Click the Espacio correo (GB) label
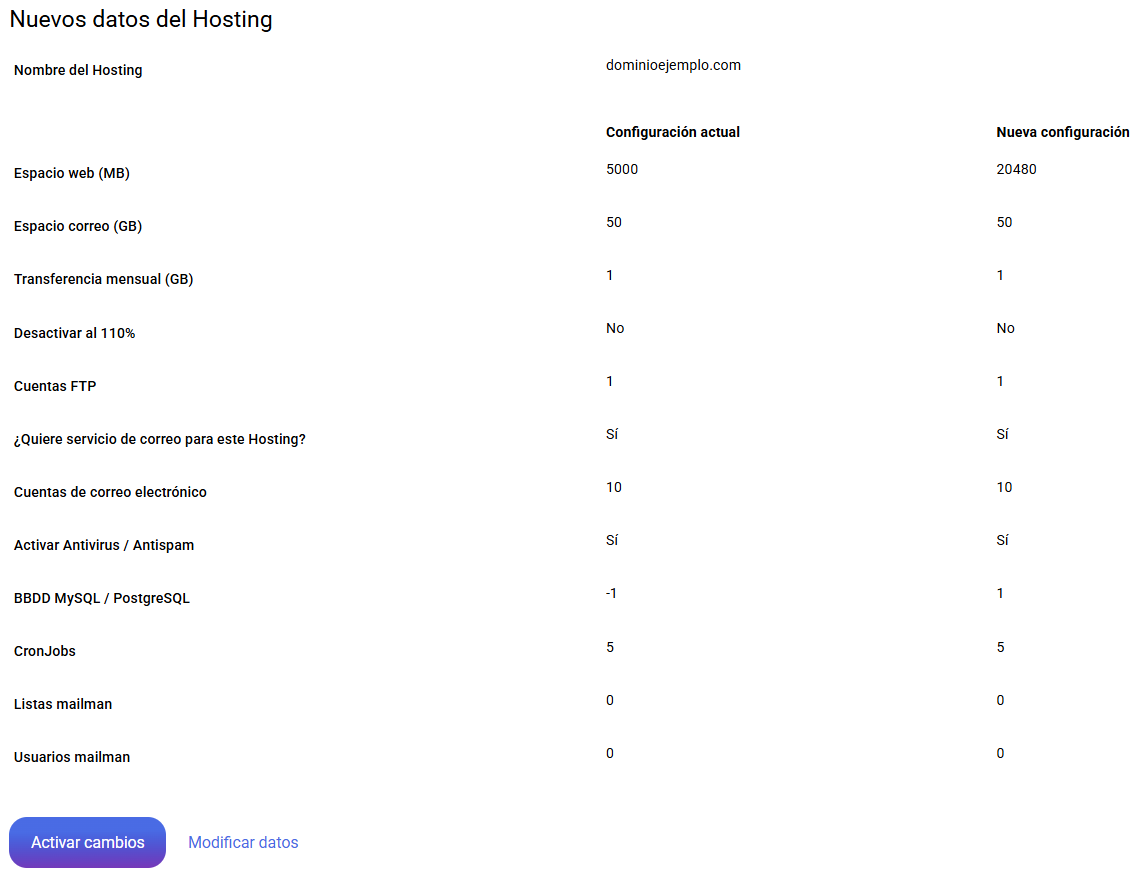The image size is (1137, 877). click(78, 226)
